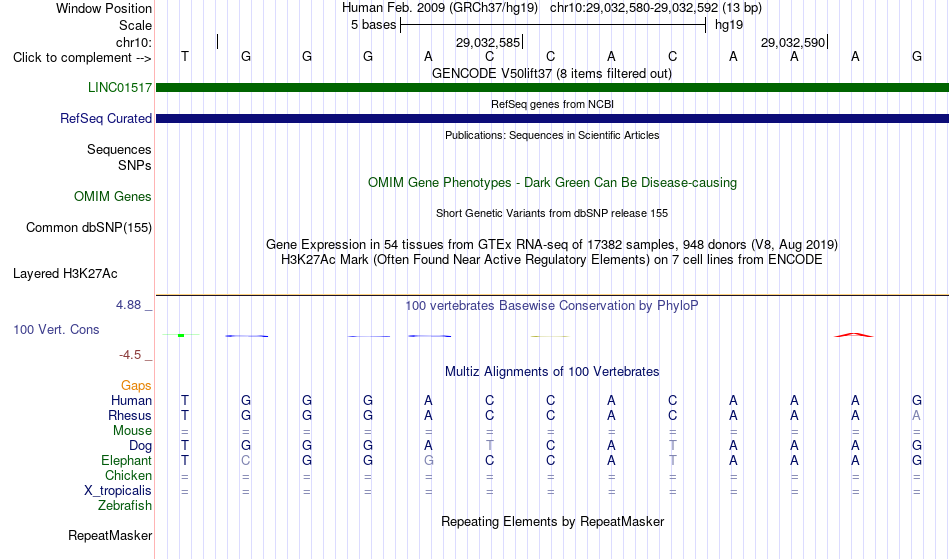Click the 'Click to complement -->' label
The image size is (950, 559).
tap(82, 58)
